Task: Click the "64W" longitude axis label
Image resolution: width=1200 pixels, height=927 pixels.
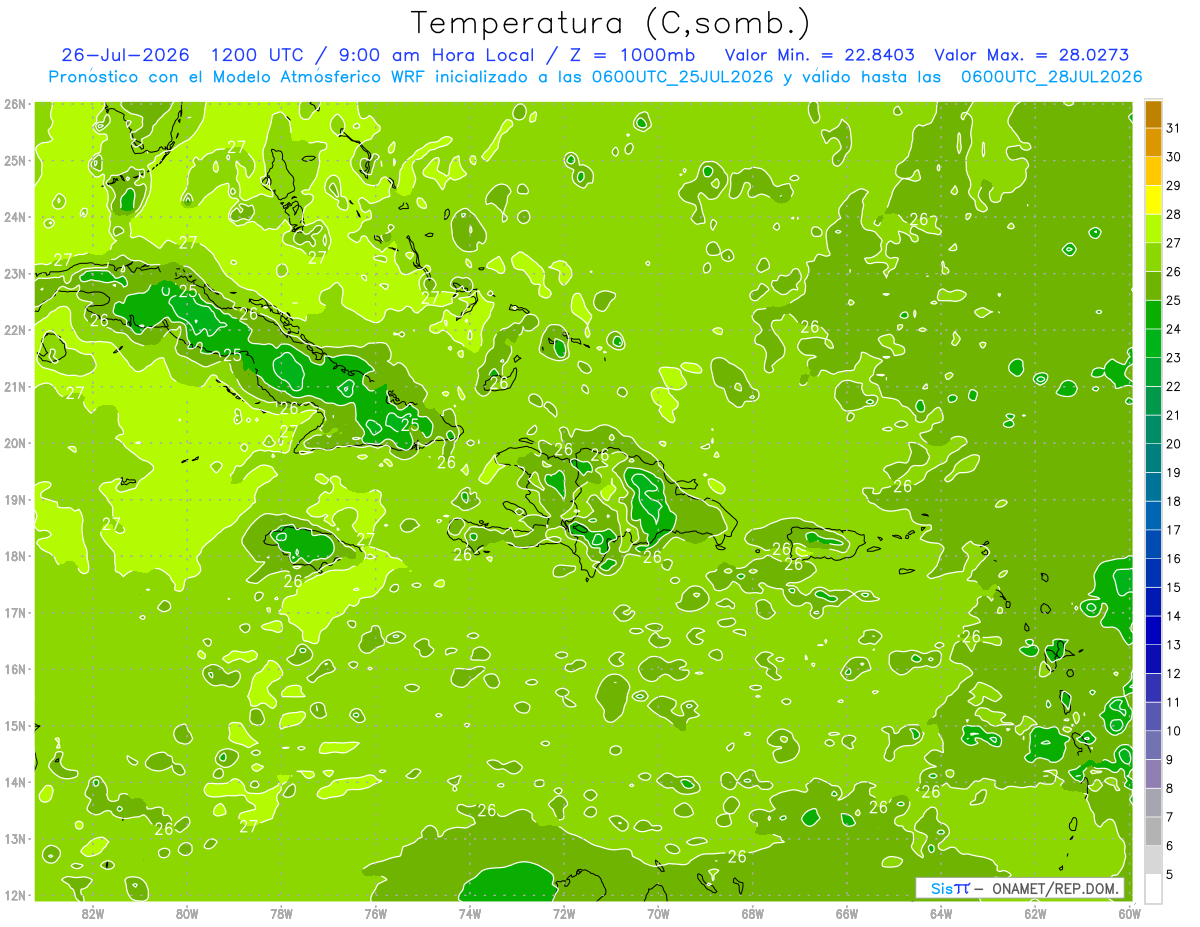Action: click(x=941, y=914)
